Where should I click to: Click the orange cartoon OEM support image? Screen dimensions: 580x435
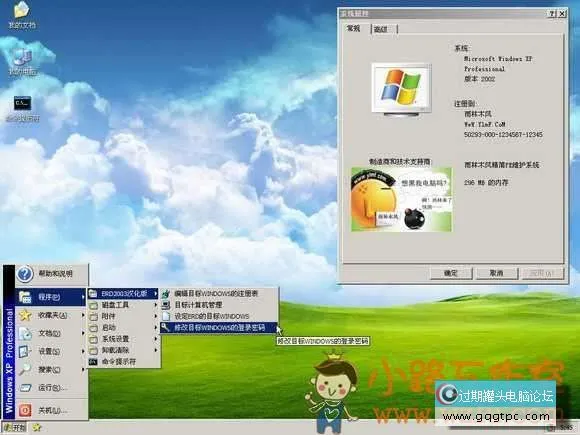pyautogui.click(x=401, y=200)
